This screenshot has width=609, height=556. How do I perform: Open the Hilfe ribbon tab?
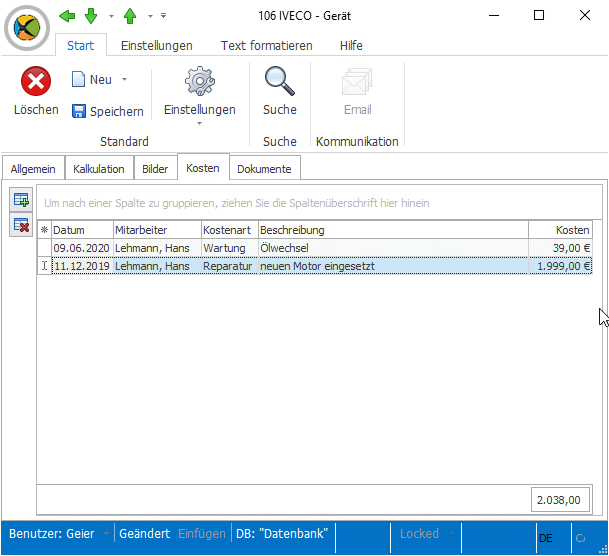pos(351,46)
